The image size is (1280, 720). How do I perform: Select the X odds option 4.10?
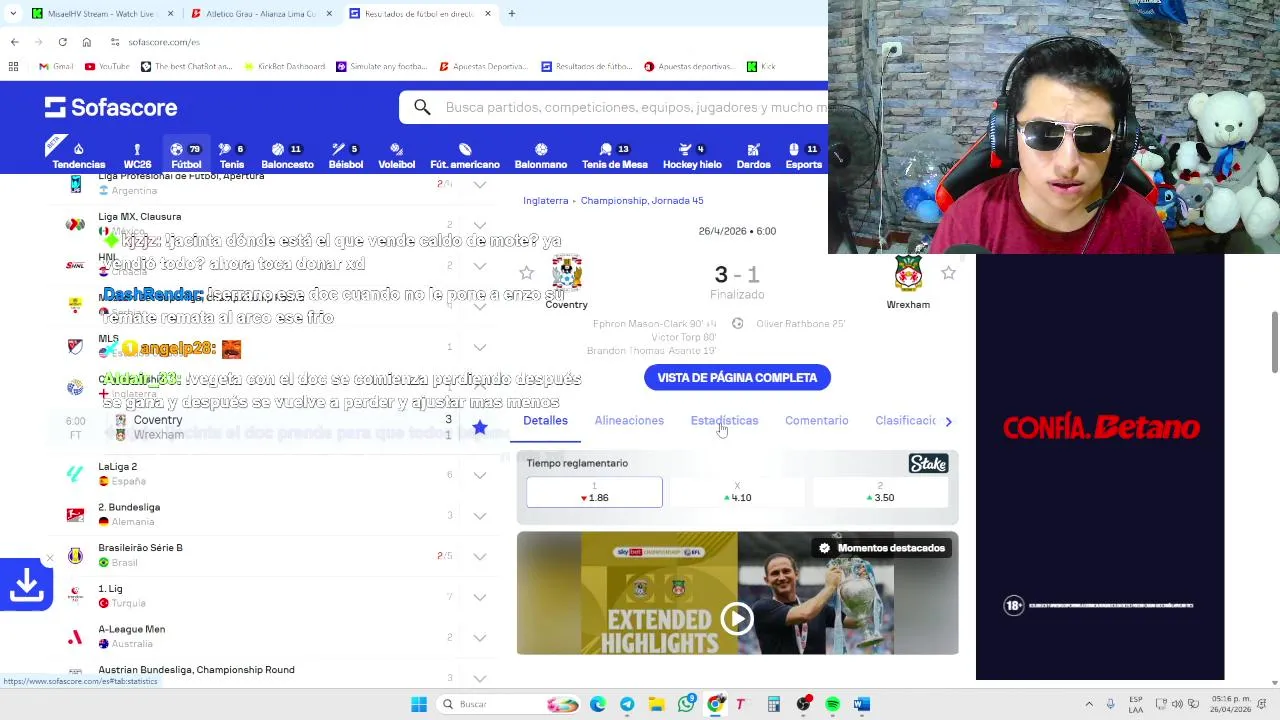[737, 492]
